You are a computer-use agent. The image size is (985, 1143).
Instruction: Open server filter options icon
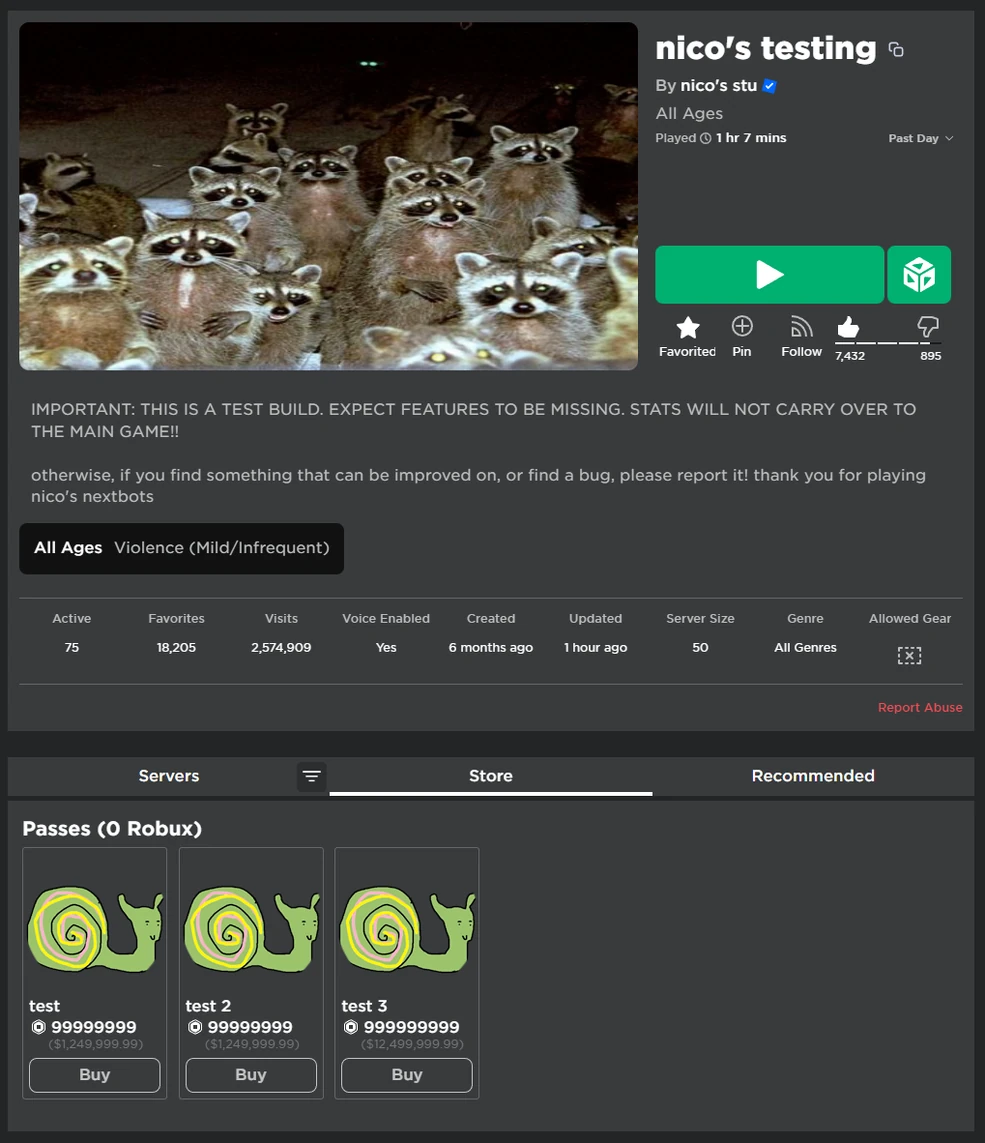pos(311,776)
